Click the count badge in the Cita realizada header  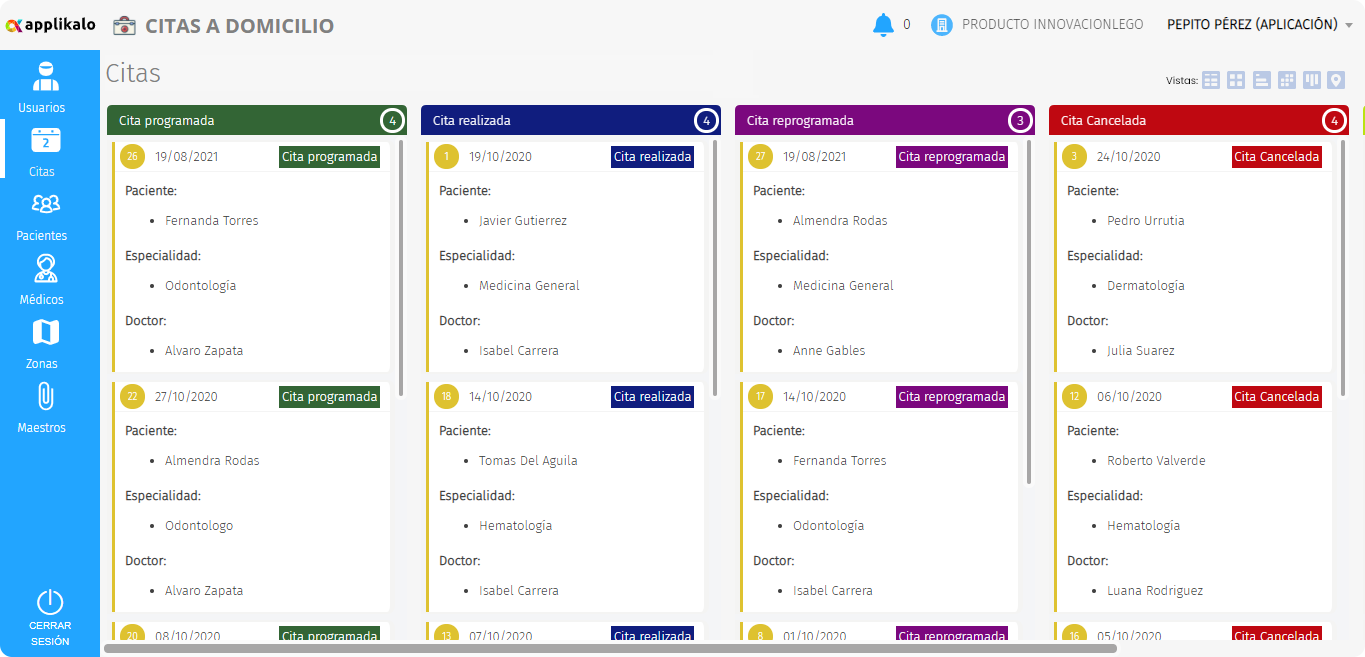706,121
